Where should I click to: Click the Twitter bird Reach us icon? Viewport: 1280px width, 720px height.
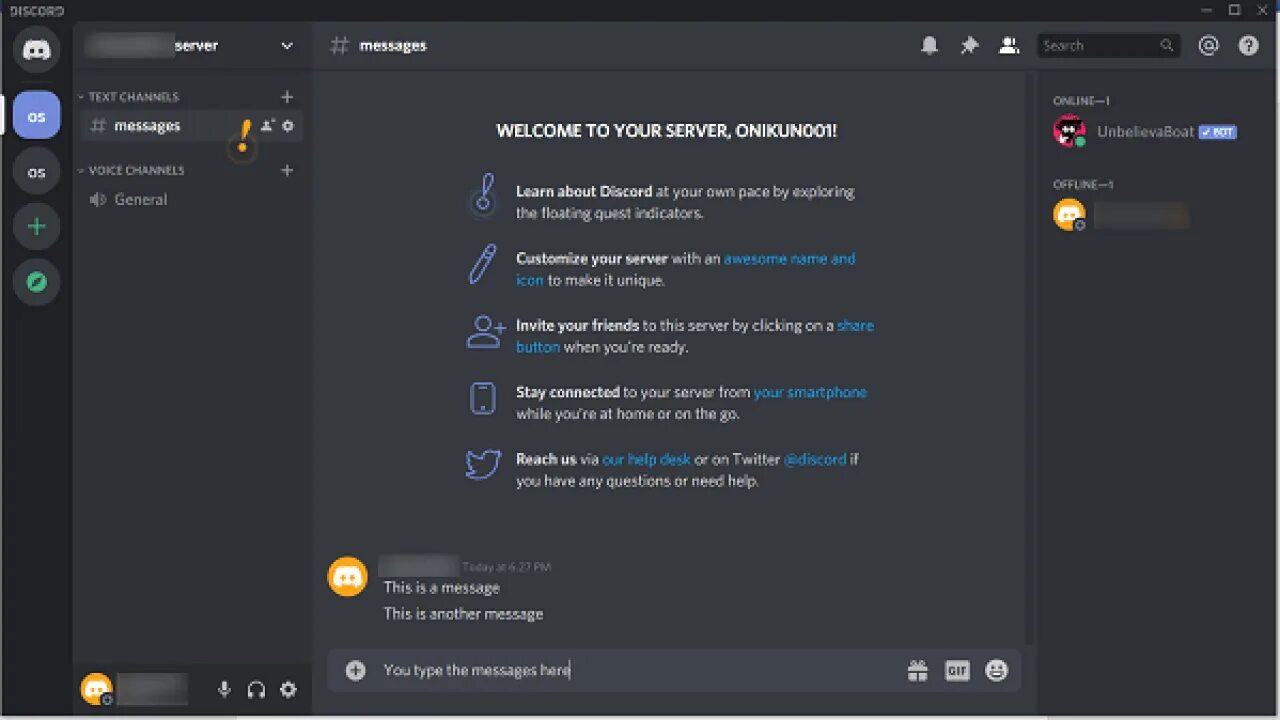484,464
